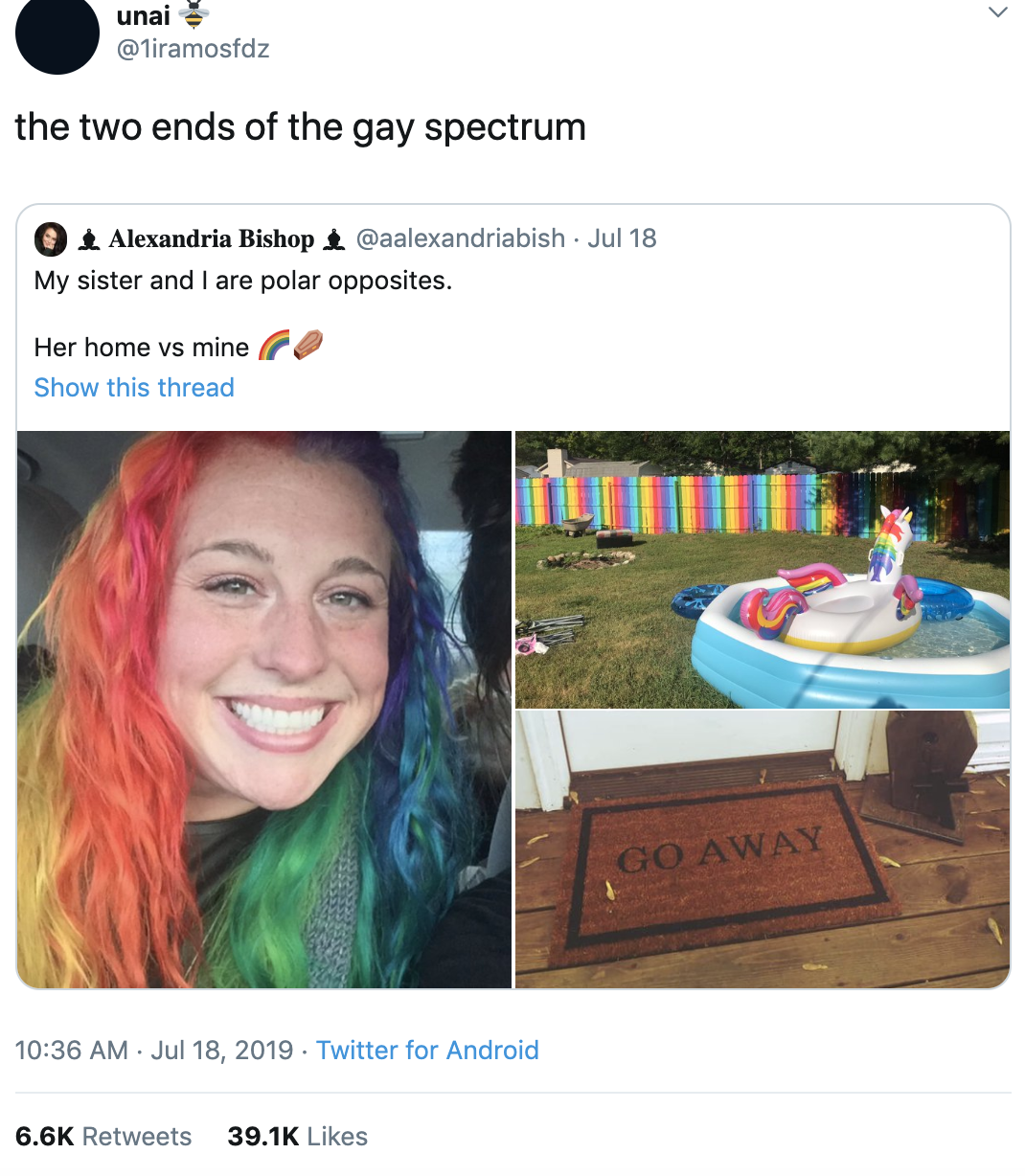View the 6.6K Retweets list
This screenshot has width=1025, height=1176.
tap(103, 1137)
